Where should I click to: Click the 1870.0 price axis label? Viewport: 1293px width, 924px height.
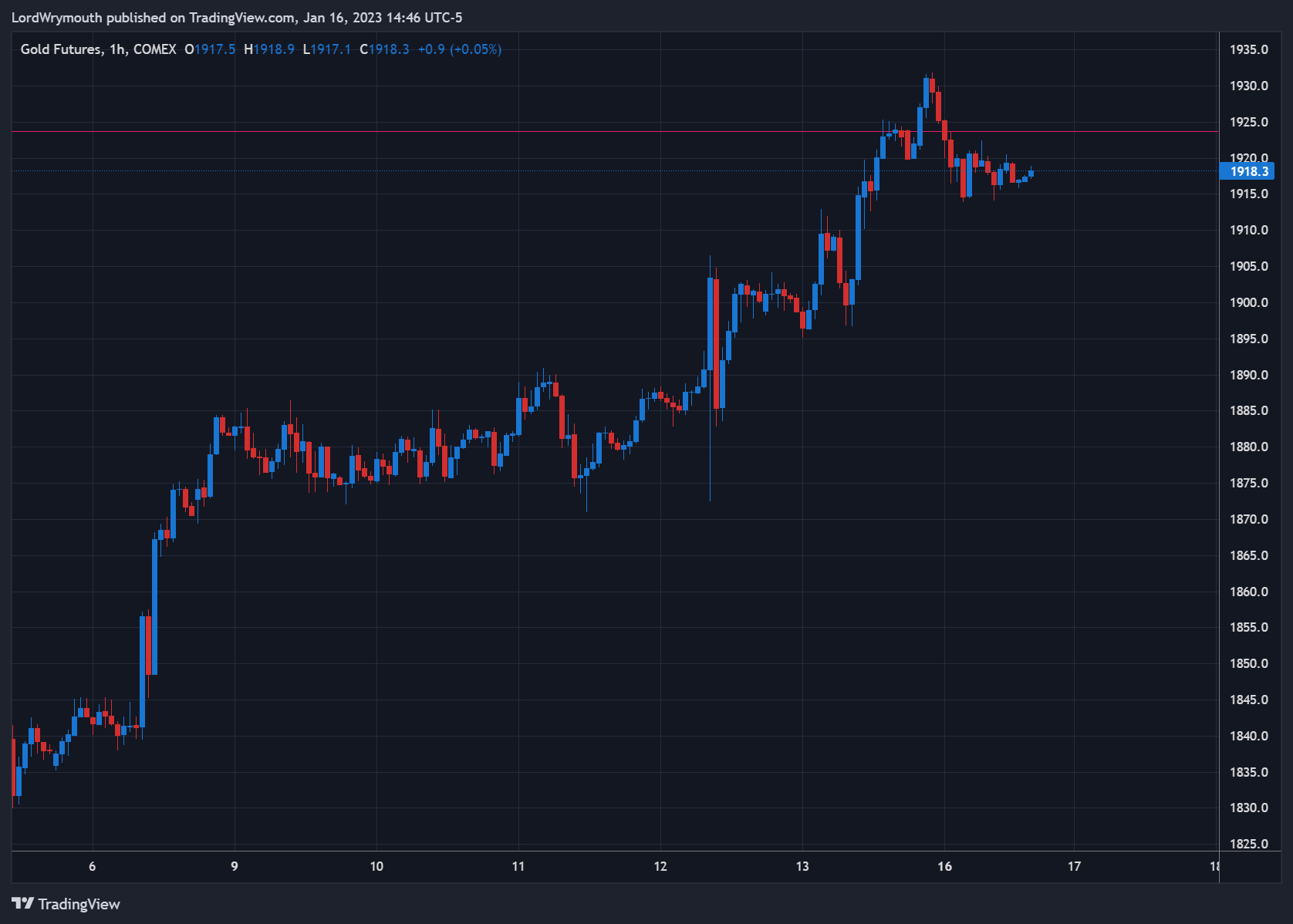point(1249,519)
